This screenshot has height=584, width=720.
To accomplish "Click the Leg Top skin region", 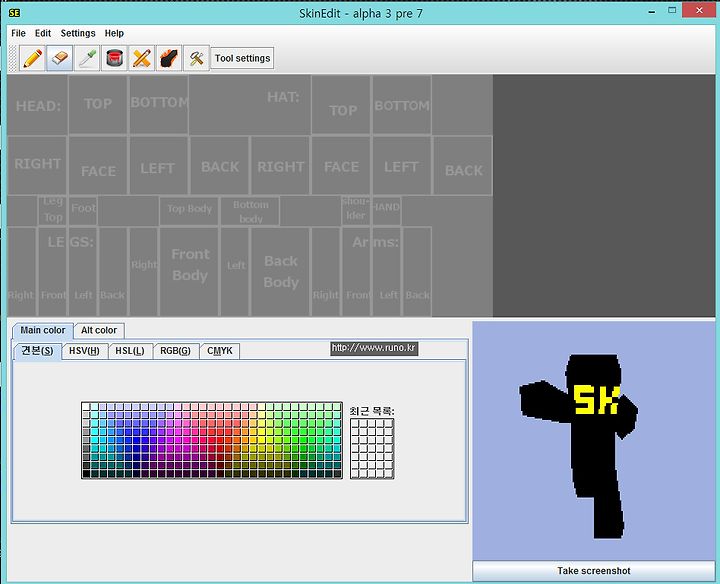I will coord(53,210).
